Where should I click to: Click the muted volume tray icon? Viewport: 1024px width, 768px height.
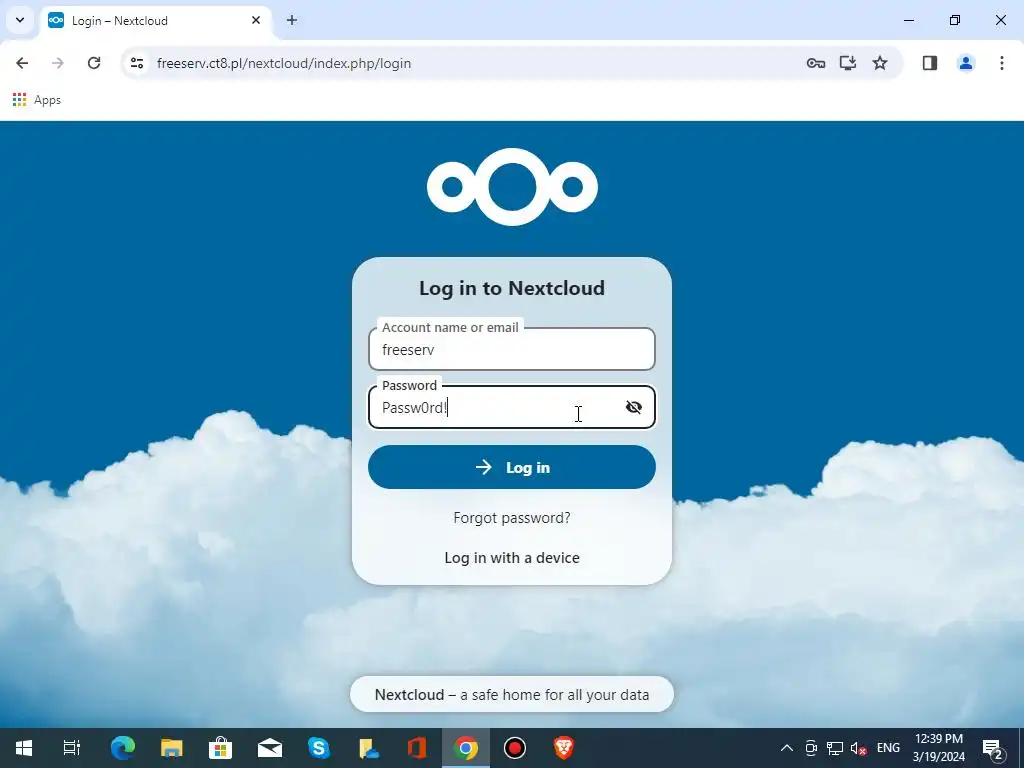coord(859,748)
